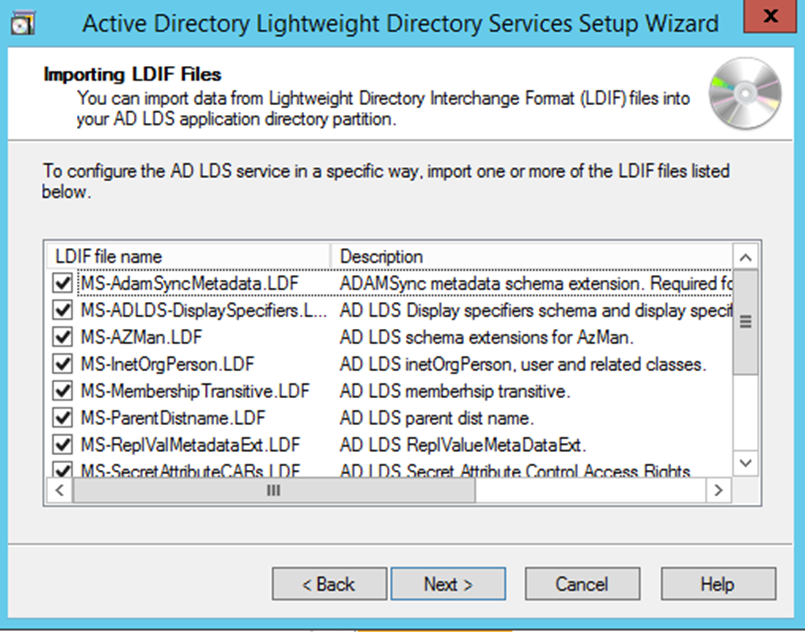
Task: Uncheck MS-ParentDistname.LDF checkbox
Action: coord(63,417)
